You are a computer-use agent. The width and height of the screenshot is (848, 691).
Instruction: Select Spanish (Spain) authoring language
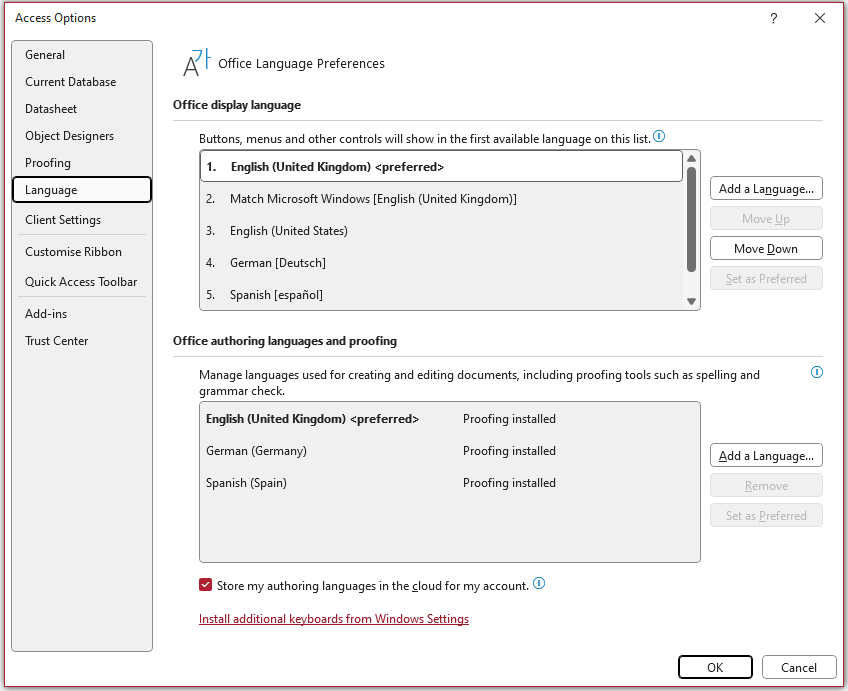[x=247, y=483]
